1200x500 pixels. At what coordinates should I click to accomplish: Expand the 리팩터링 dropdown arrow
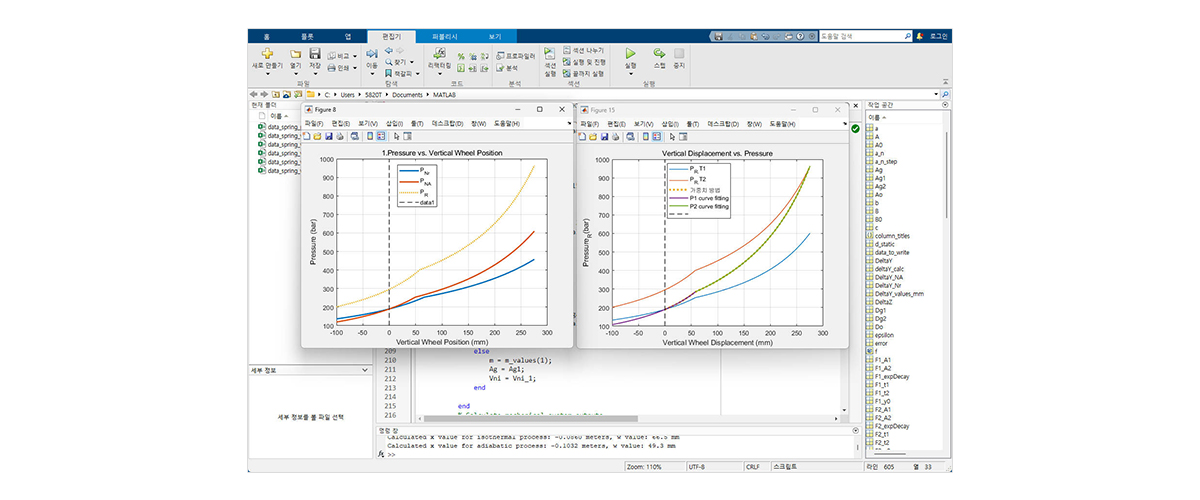440,74
